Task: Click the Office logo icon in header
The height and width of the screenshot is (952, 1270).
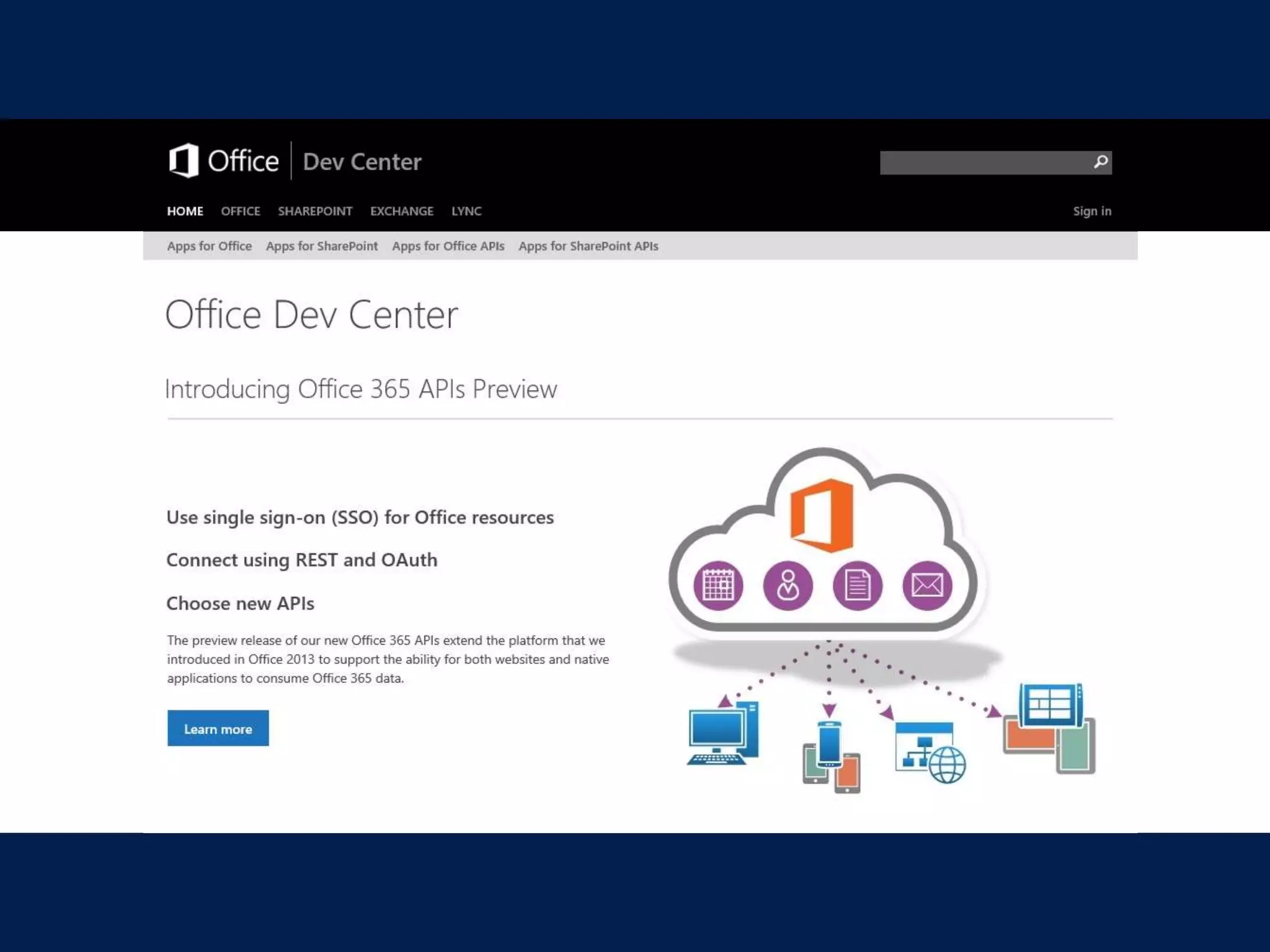Action: click(184, 161)
